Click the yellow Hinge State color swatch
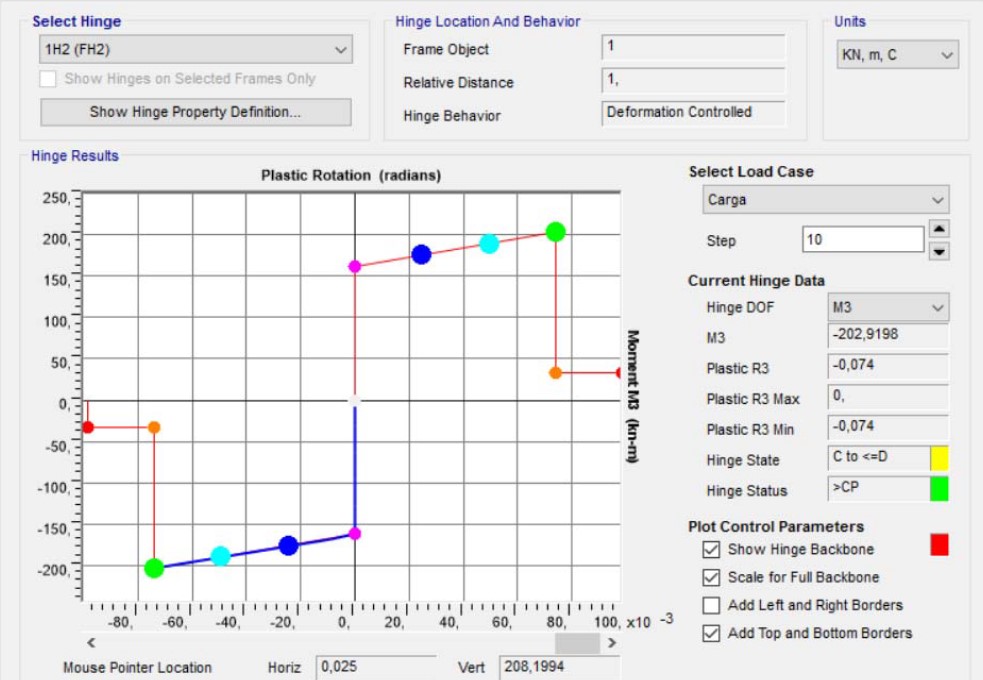The width and height of the screenshot is (983, 680). [x=939, y=459]
